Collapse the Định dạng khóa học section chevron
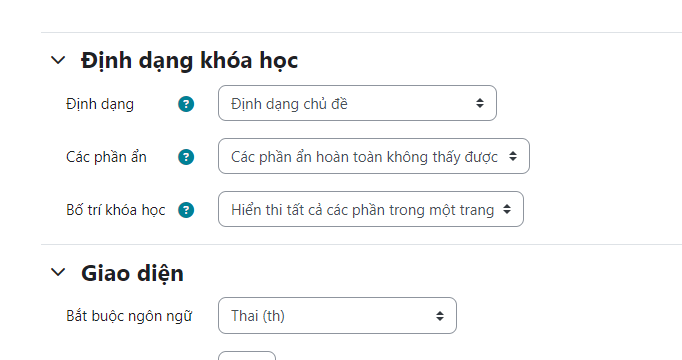 (58, 60)
